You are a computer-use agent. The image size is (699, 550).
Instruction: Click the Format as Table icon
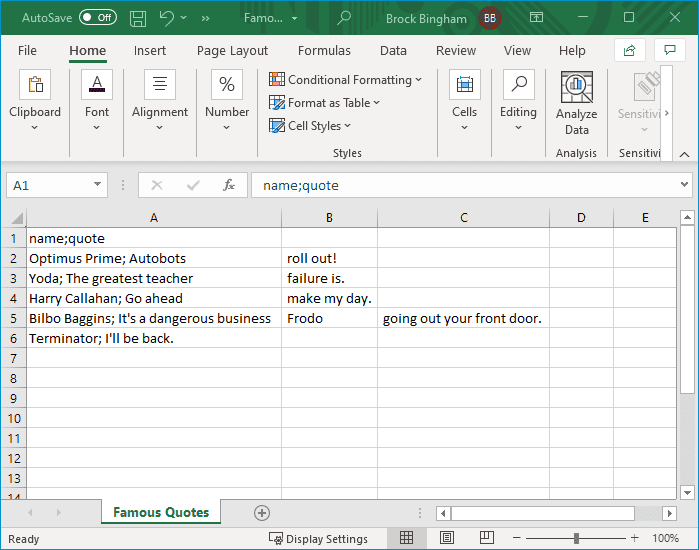point(277,103)
